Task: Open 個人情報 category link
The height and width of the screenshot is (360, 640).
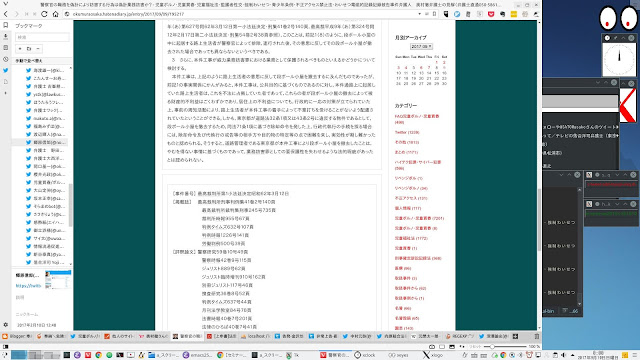Action: (408, 208)
